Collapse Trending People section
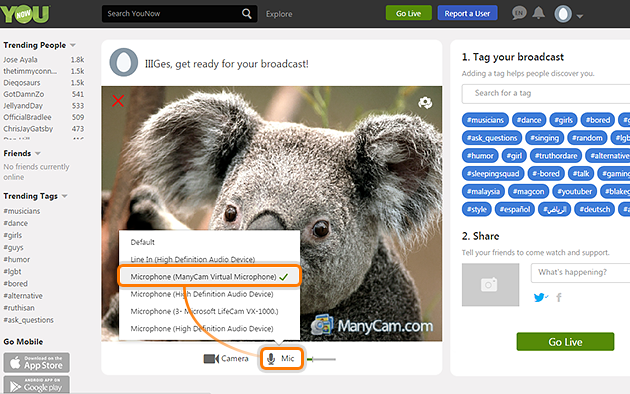This screenshot has width=630, height=394. pyautogui.click(x=73, y=45)
